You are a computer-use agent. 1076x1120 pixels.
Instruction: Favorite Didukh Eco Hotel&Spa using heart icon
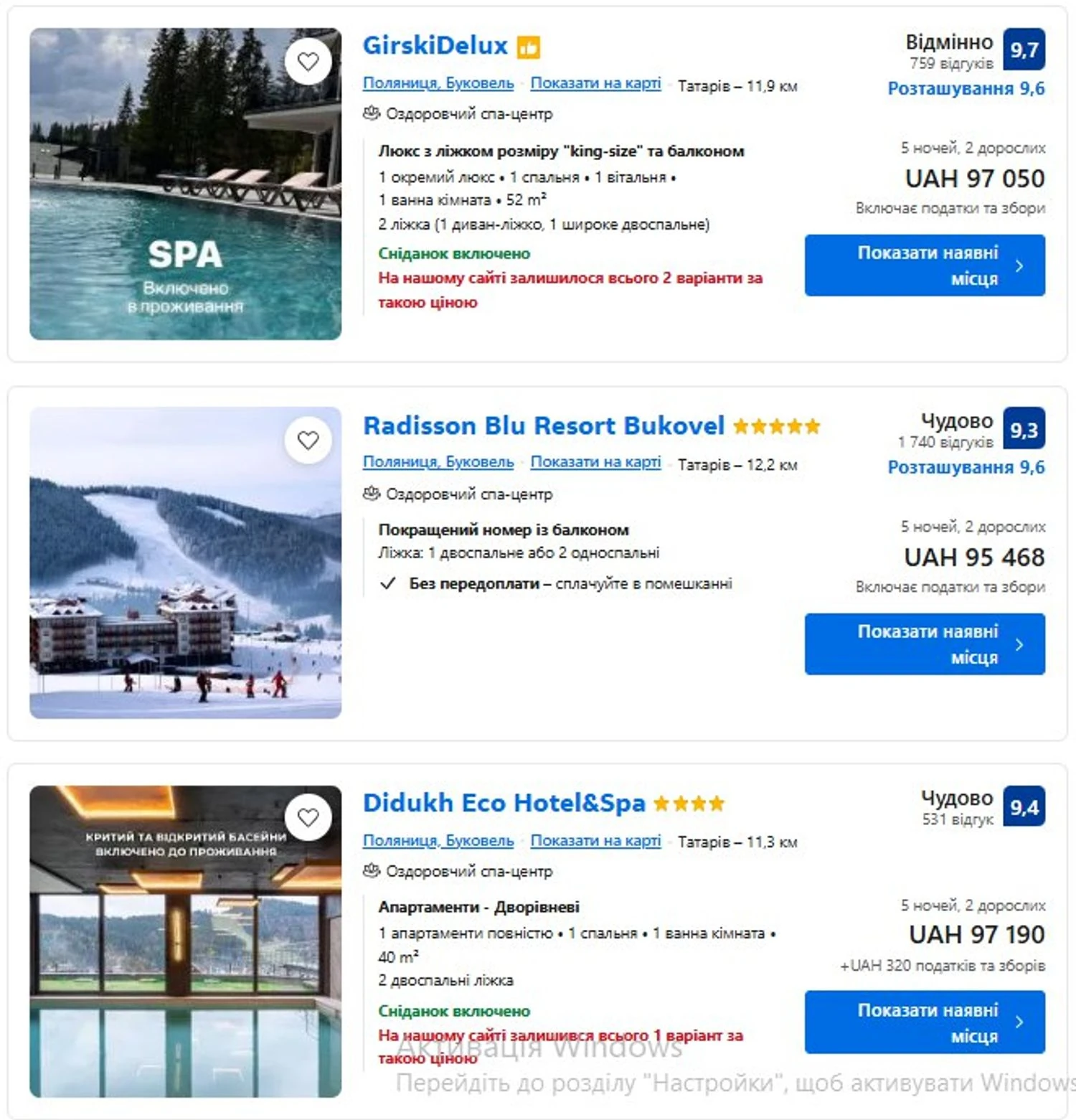308,817
